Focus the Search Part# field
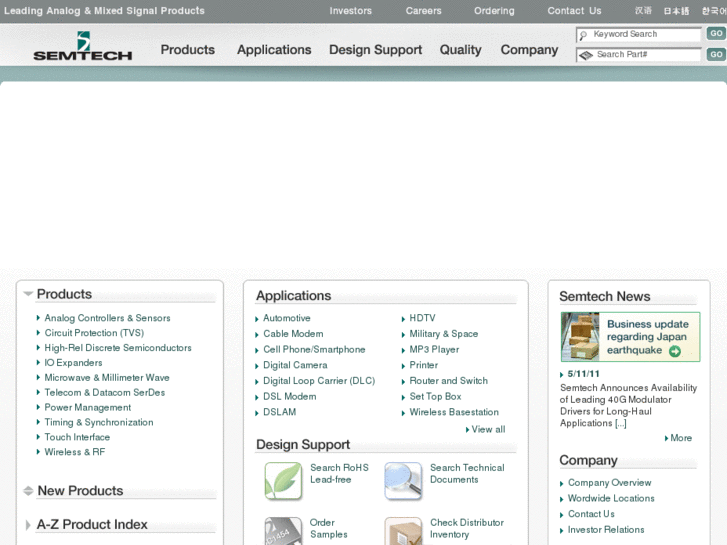Image resolution: width=727 pixels, height=545 pixels. (638, 55)
